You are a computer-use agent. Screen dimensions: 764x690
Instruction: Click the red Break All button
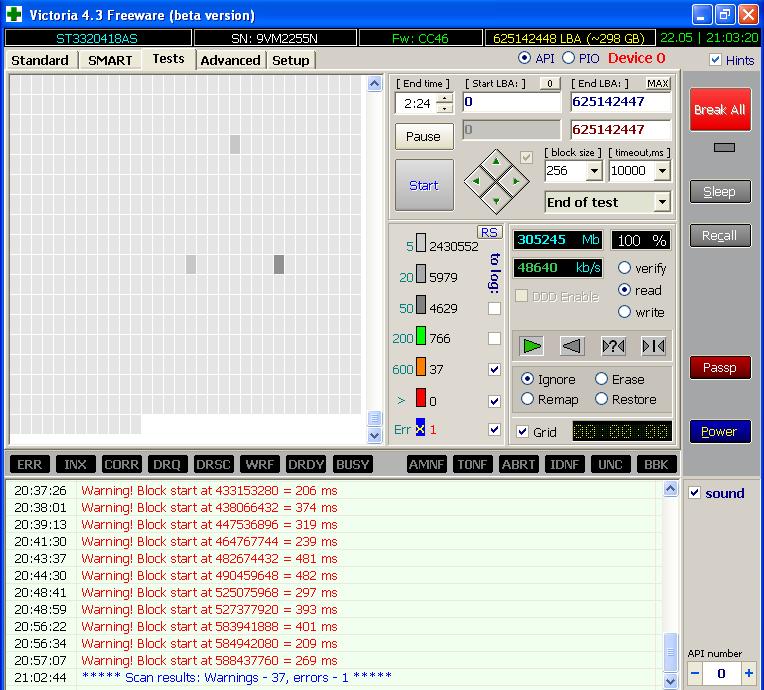[x=720, y=110]
